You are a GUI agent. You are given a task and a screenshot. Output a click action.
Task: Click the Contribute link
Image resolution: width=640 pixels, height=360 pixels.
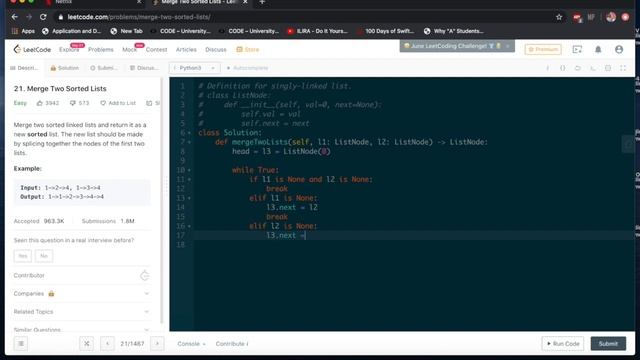coord(232,344)
